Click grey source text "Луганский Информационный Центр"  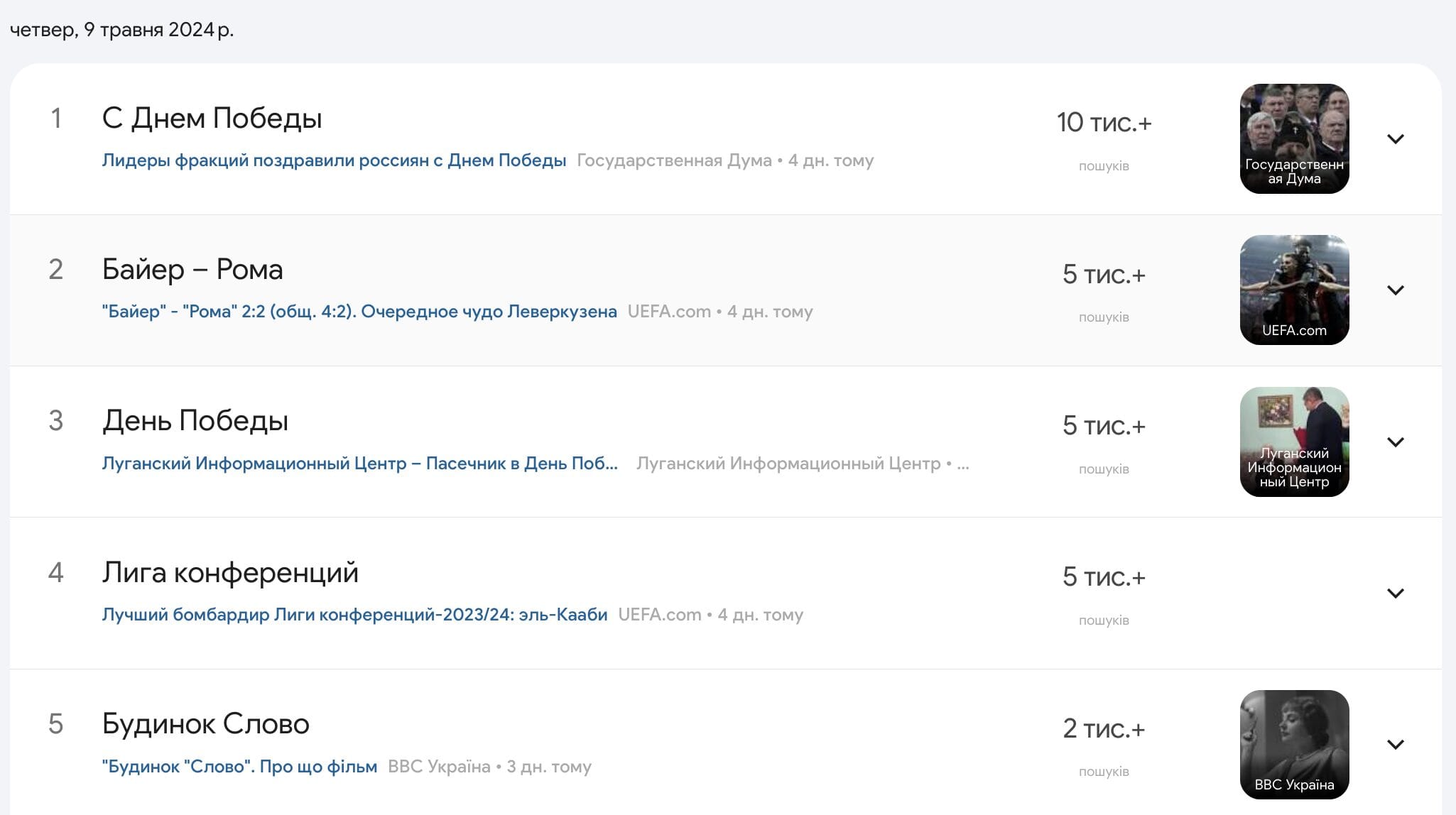788,464
